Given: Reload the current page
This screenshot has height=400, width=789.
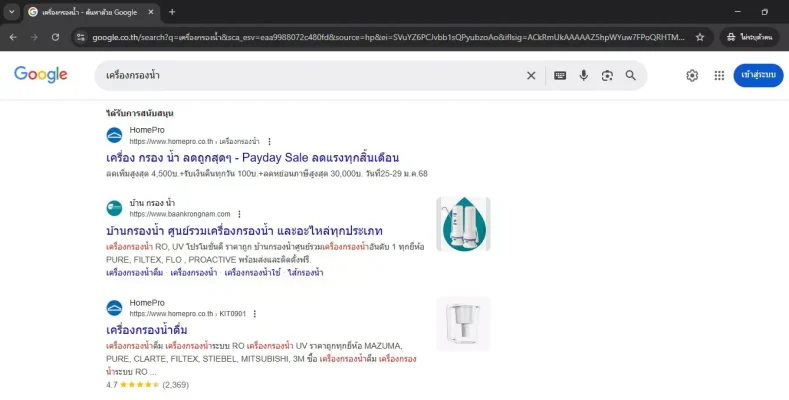Looking at the screenshot, I should pyautogui.click(x=56, y=37).
